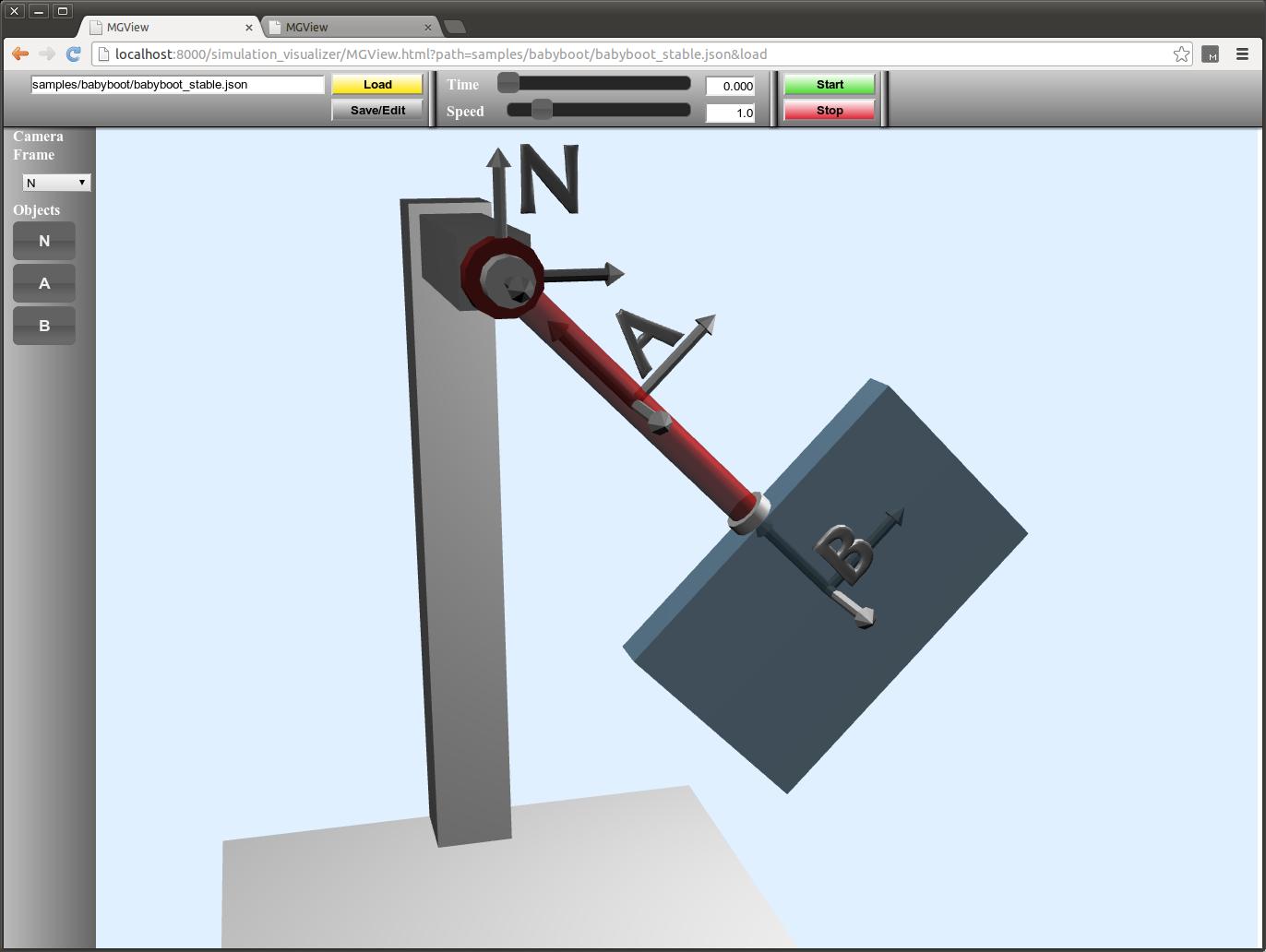The image size is (1266, 952).
Task: Click the extension icon beside the star
Action: [1211, 54]
